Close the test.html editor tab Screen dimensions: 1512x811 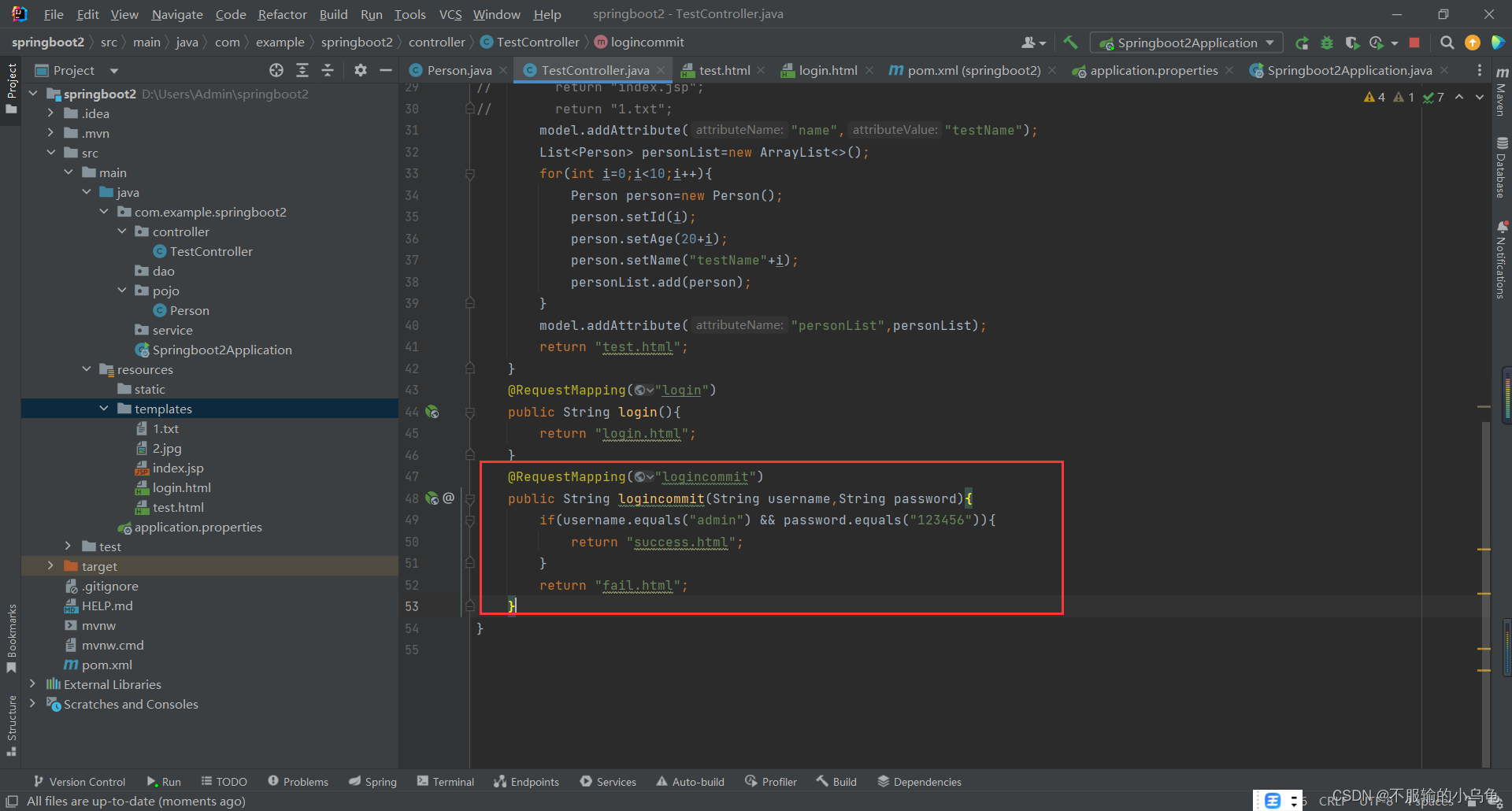click(x=761, y=71)
